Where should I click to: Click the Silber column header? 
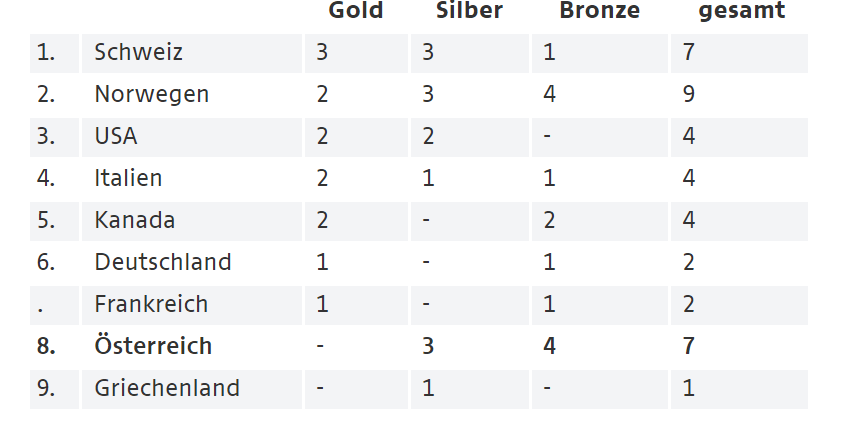(x=469, y=12)
